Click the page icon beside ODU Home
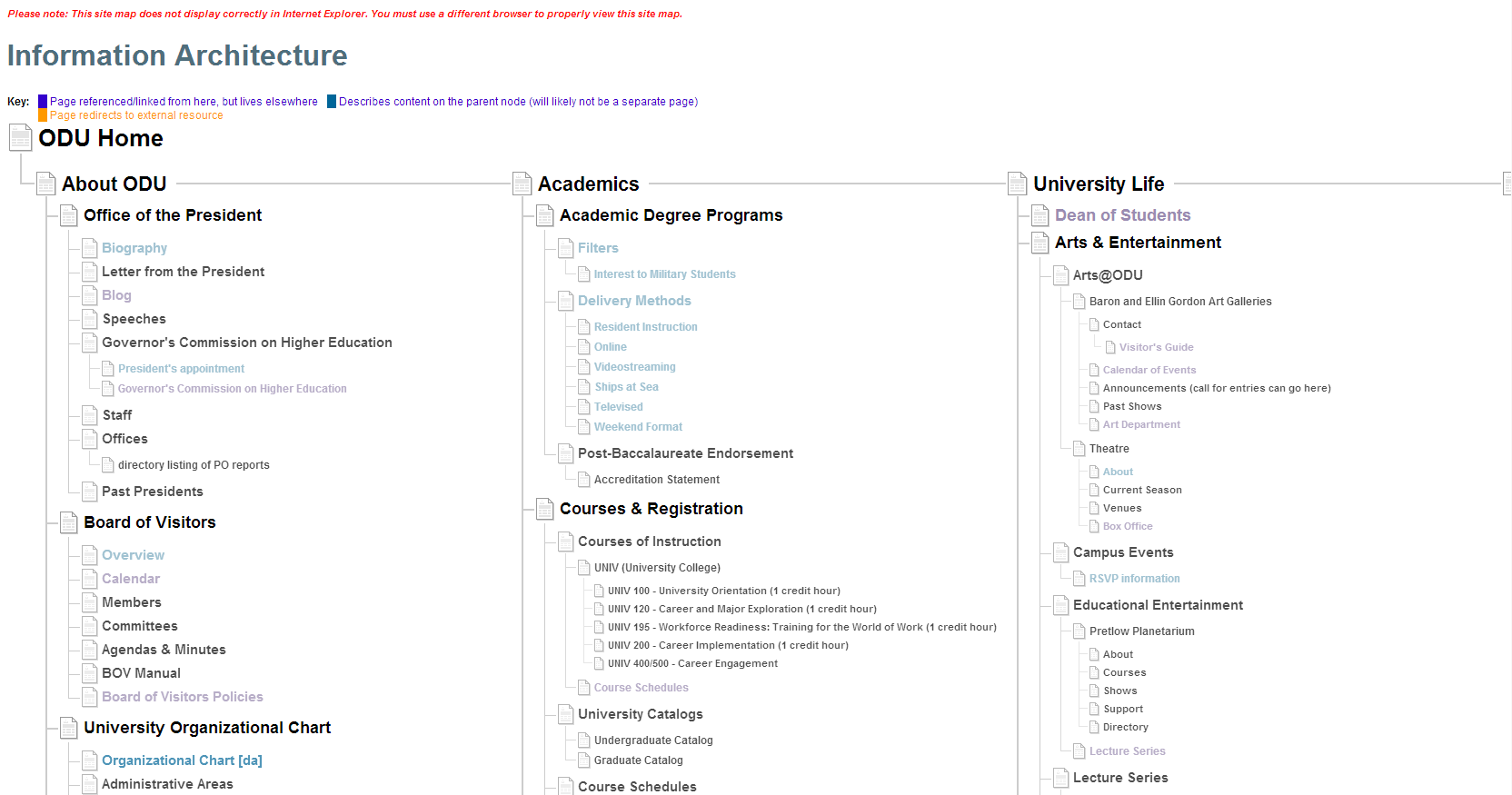Screen dimensions: 1512x795 tap(20, 138)
